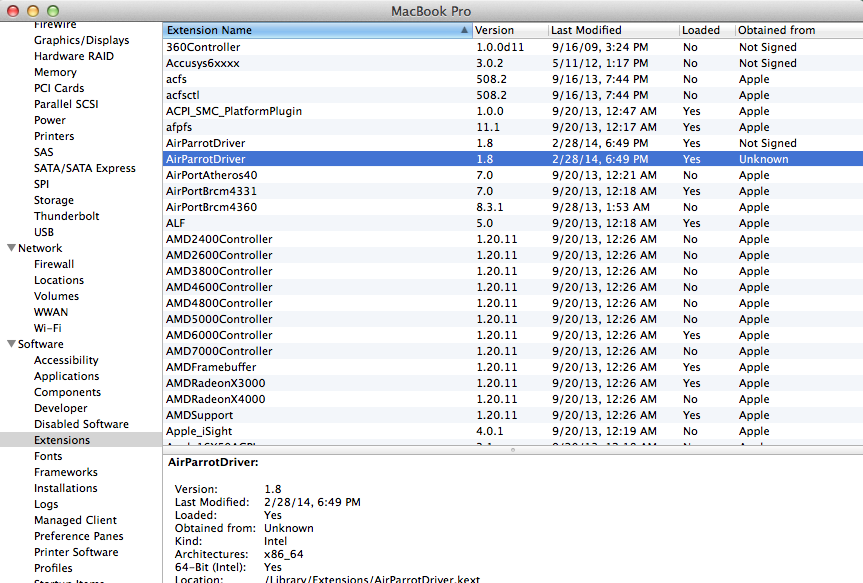Screen dimensions: 863x583
Task: Select Components under Software
Action: (x=67, y=391)
